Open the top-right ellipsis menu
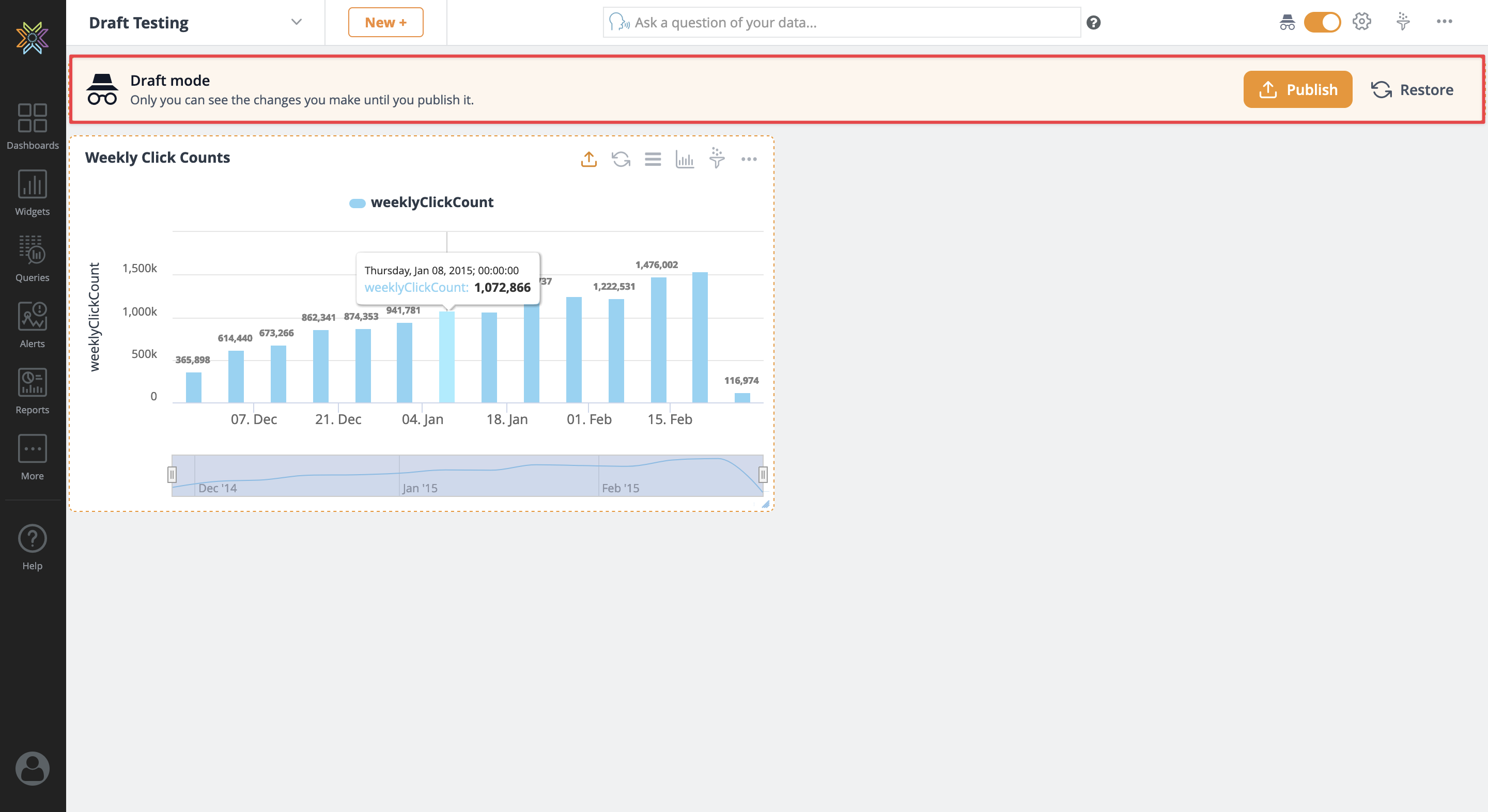The width and height of the screenshot is (1488, 812). [1445, 22]
